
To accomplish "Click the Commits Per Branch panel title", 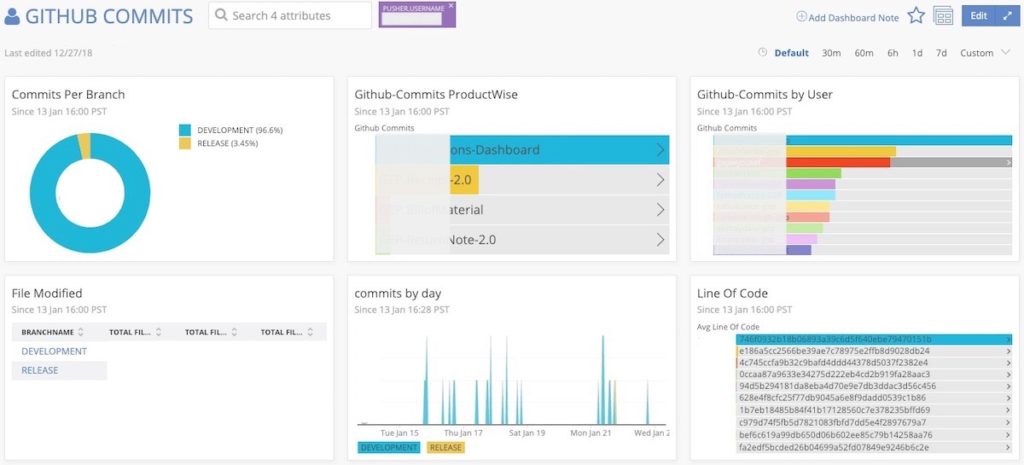I will coord(68,95).
